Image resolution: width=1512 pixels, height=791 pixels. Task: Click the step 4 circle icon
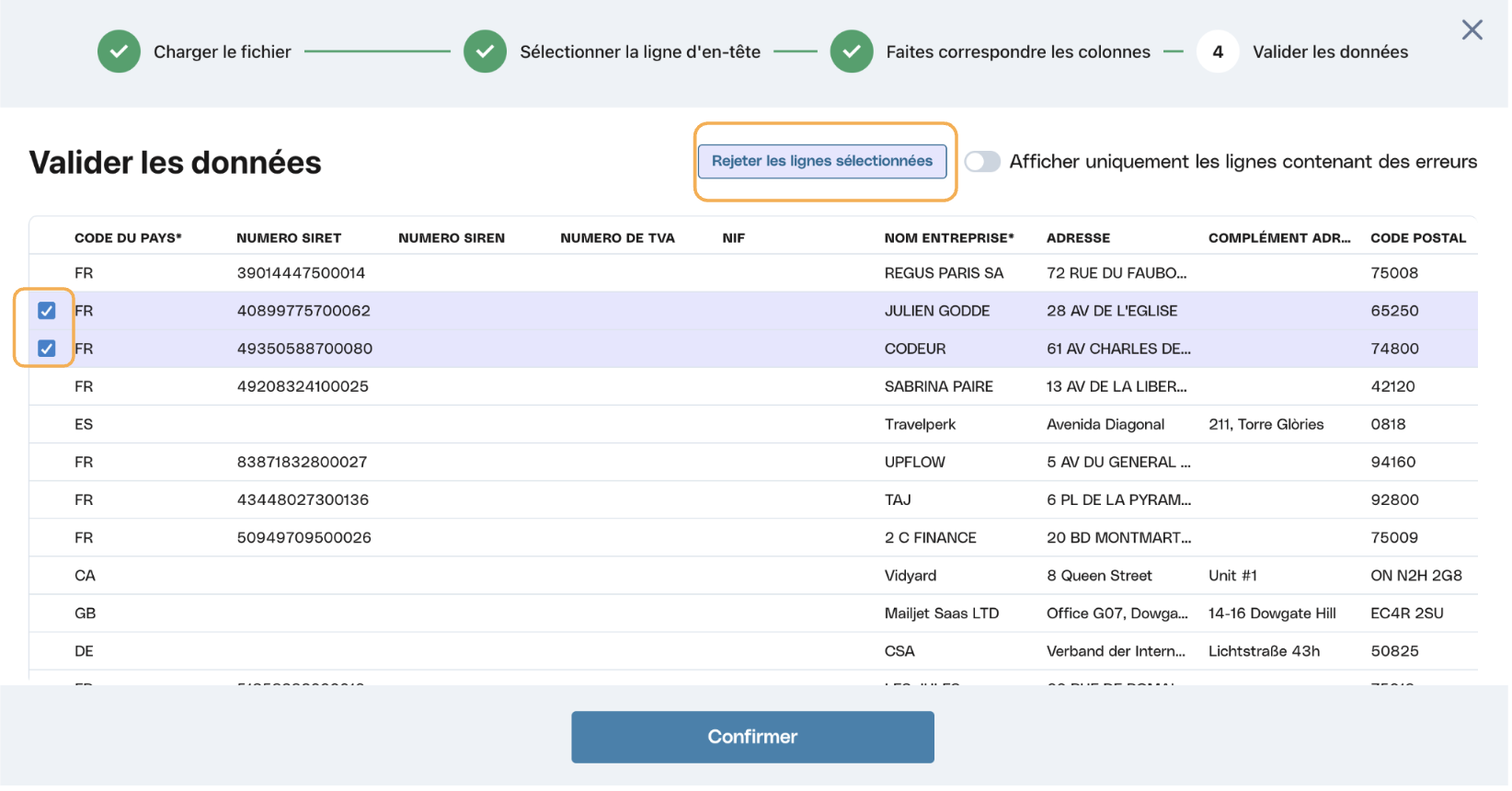coord(1220,52)
